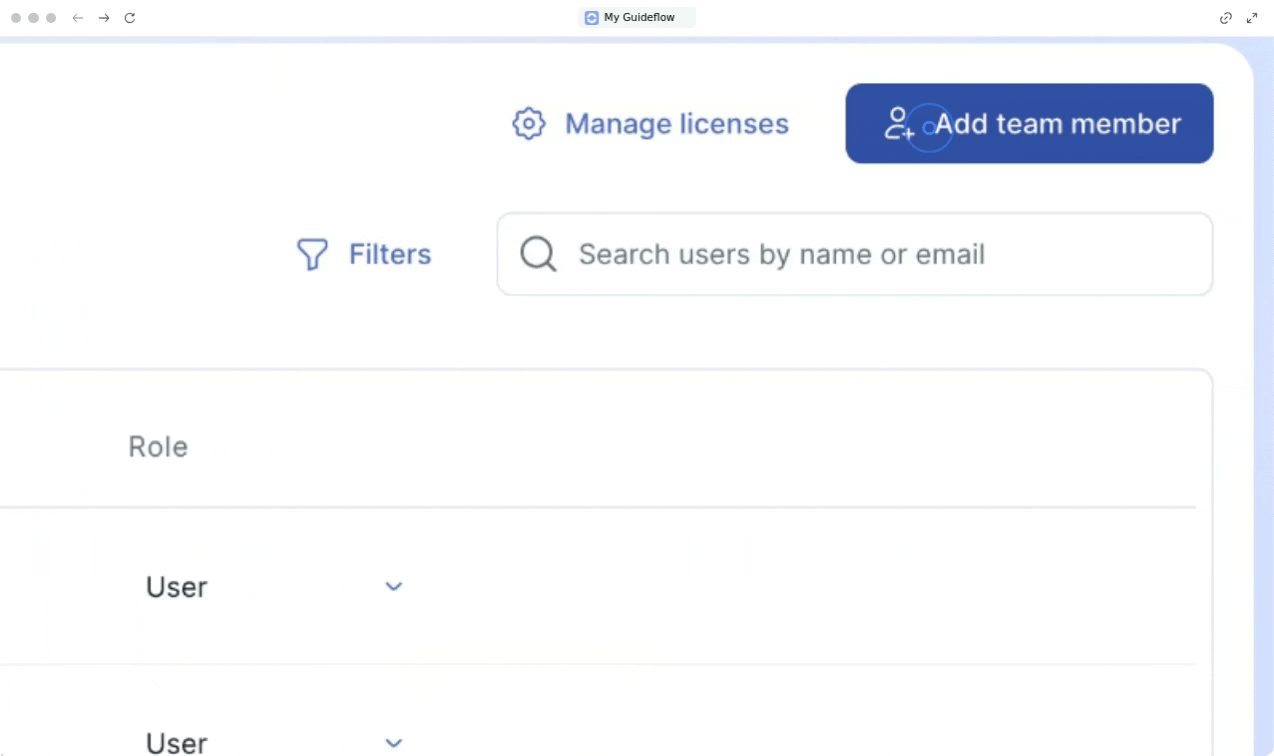Click the gear icon beside Manage licenses

coord(528,124)
